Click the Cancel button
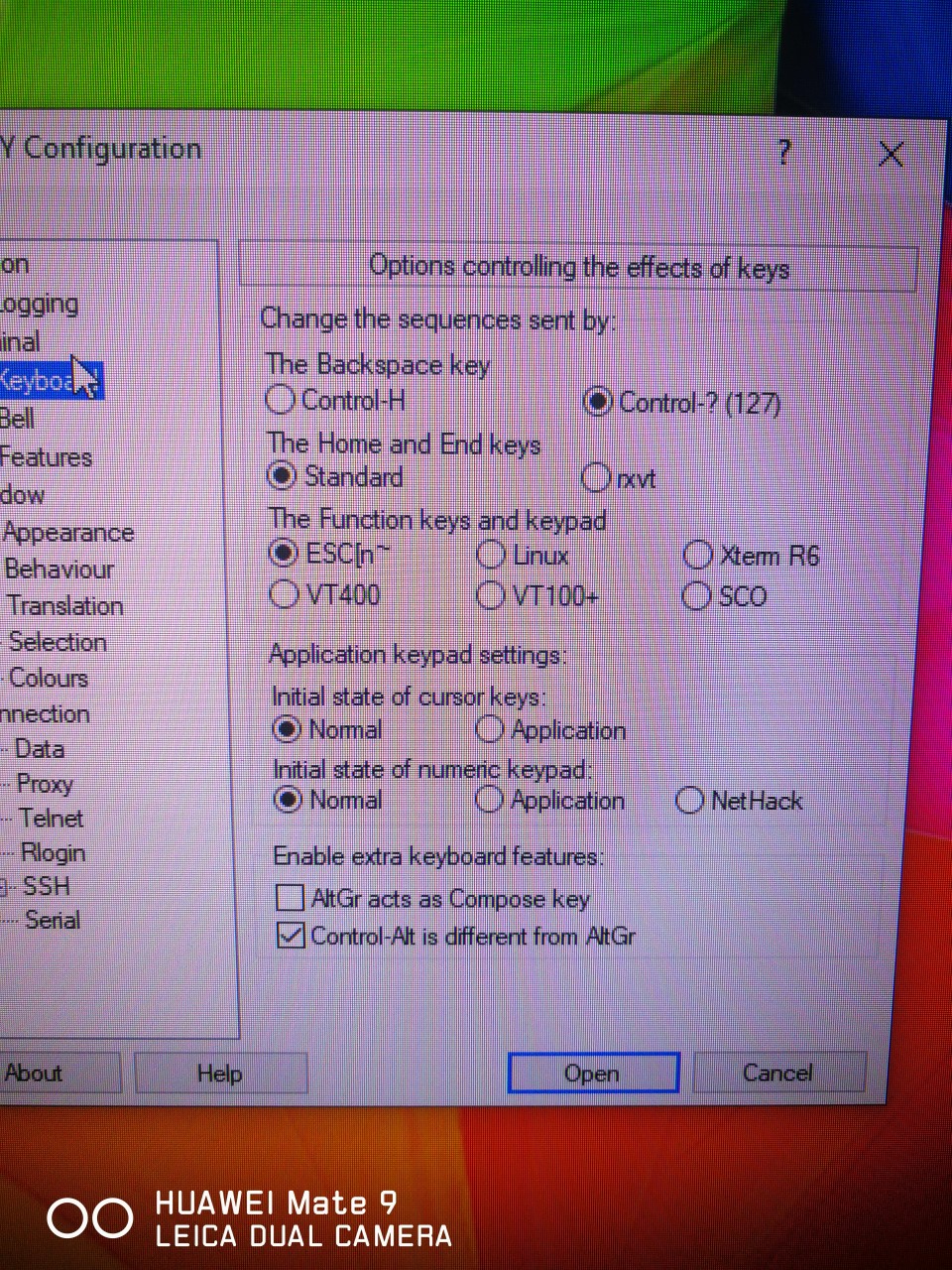952x1270 pixels. 778,1073
